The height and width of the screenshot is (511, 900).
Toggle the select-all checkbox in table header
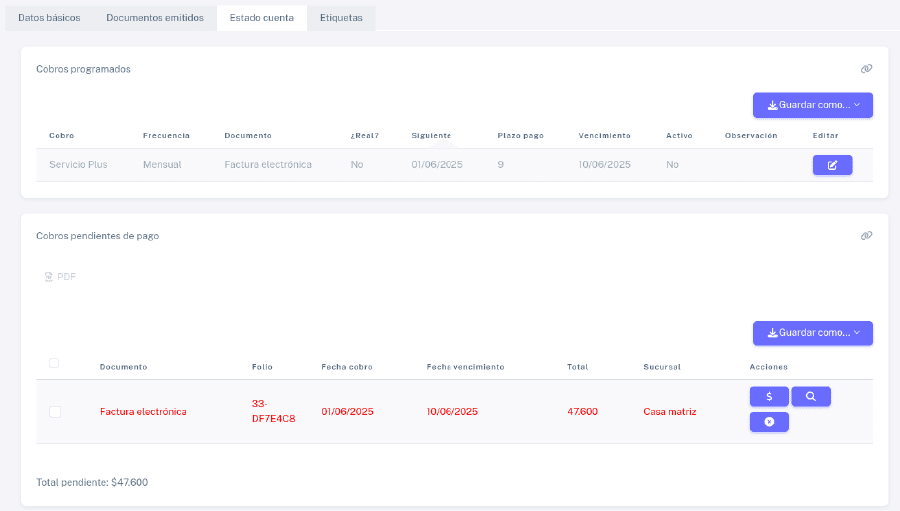point(54,363)
